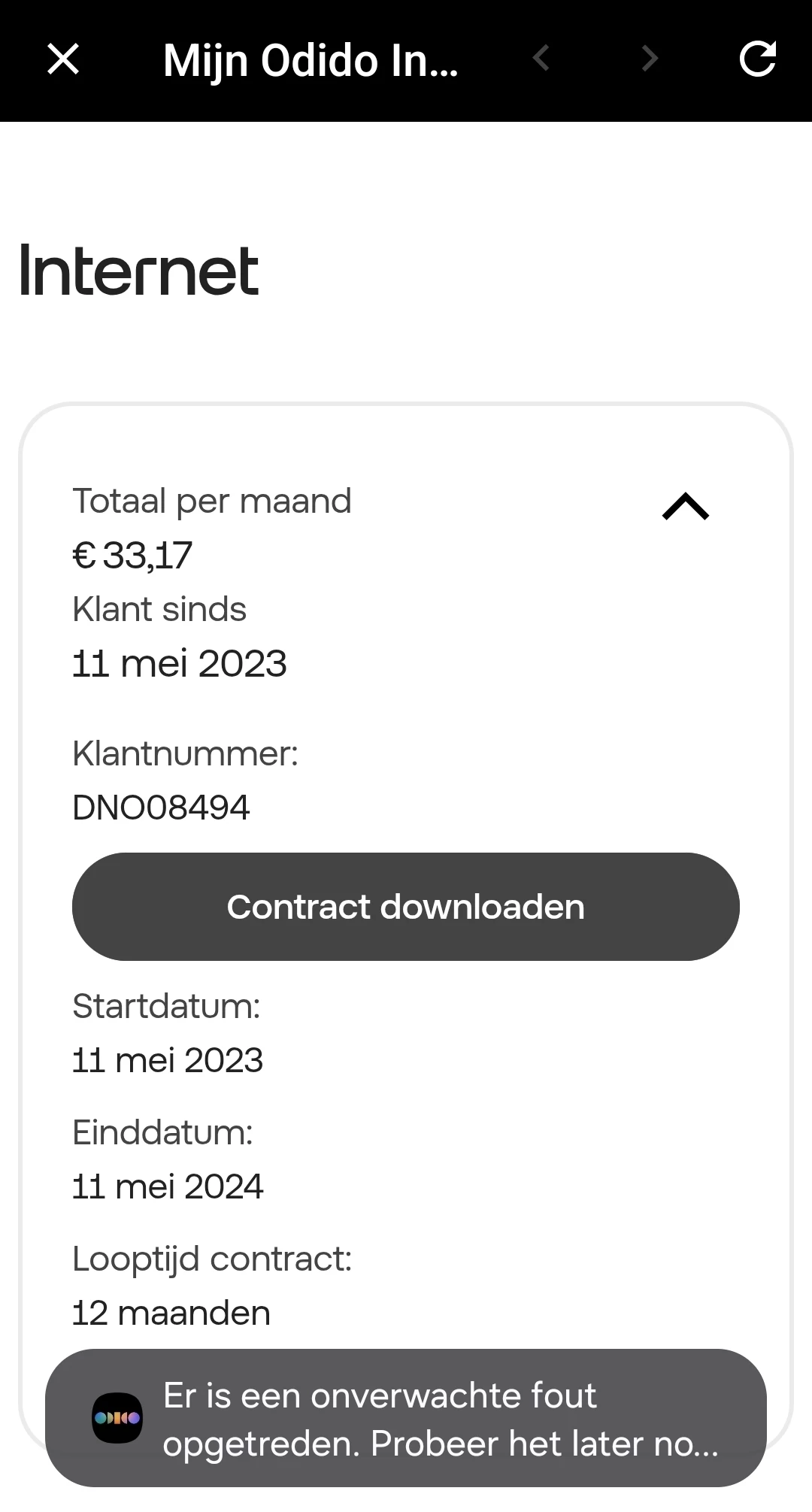812x1512 pixels.
Task: Select the end date 11 mei 2024
Action: click(x=168, y=1186)
